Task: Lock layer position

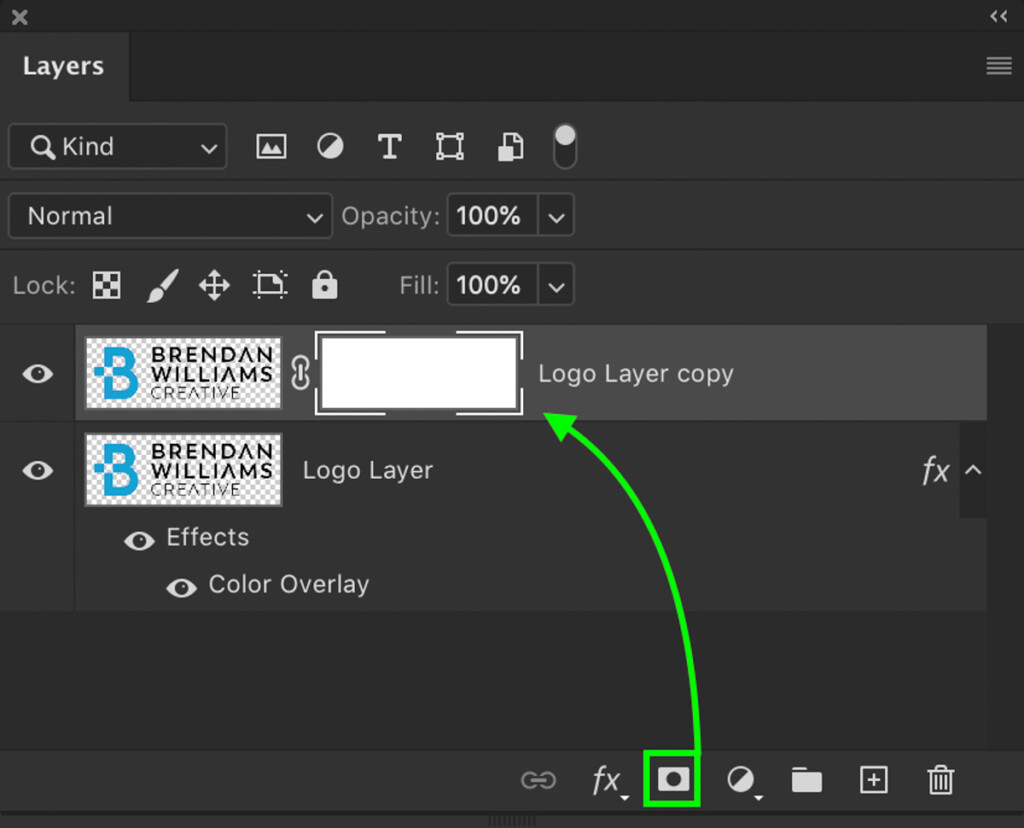Action: [214, 285]
